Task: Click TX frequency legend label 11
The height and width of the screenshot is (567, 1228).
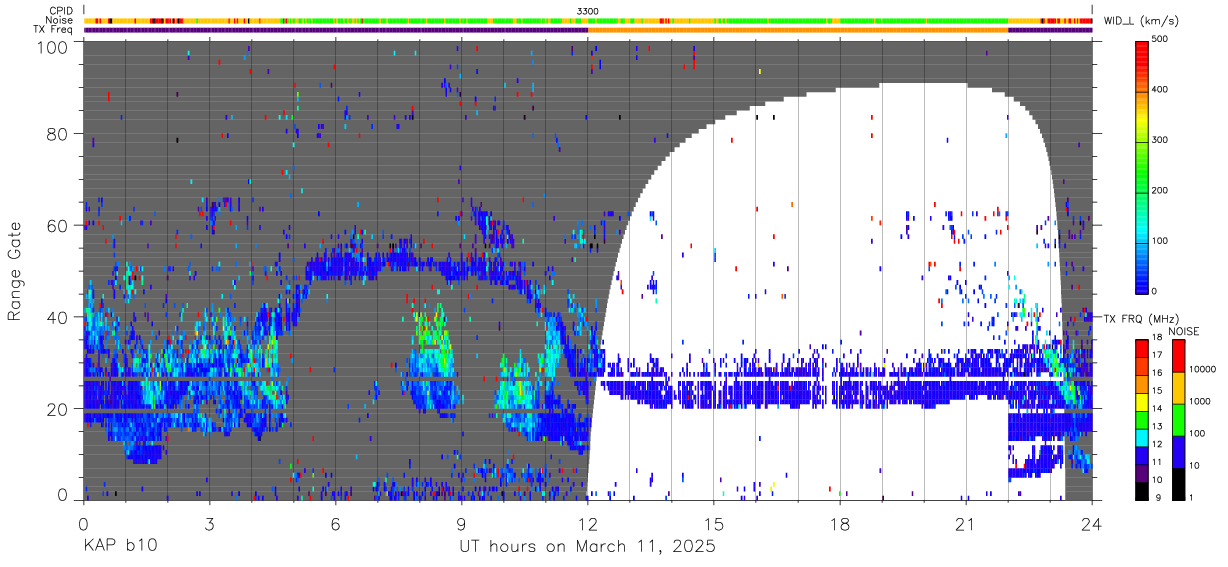Action: 1157,462
